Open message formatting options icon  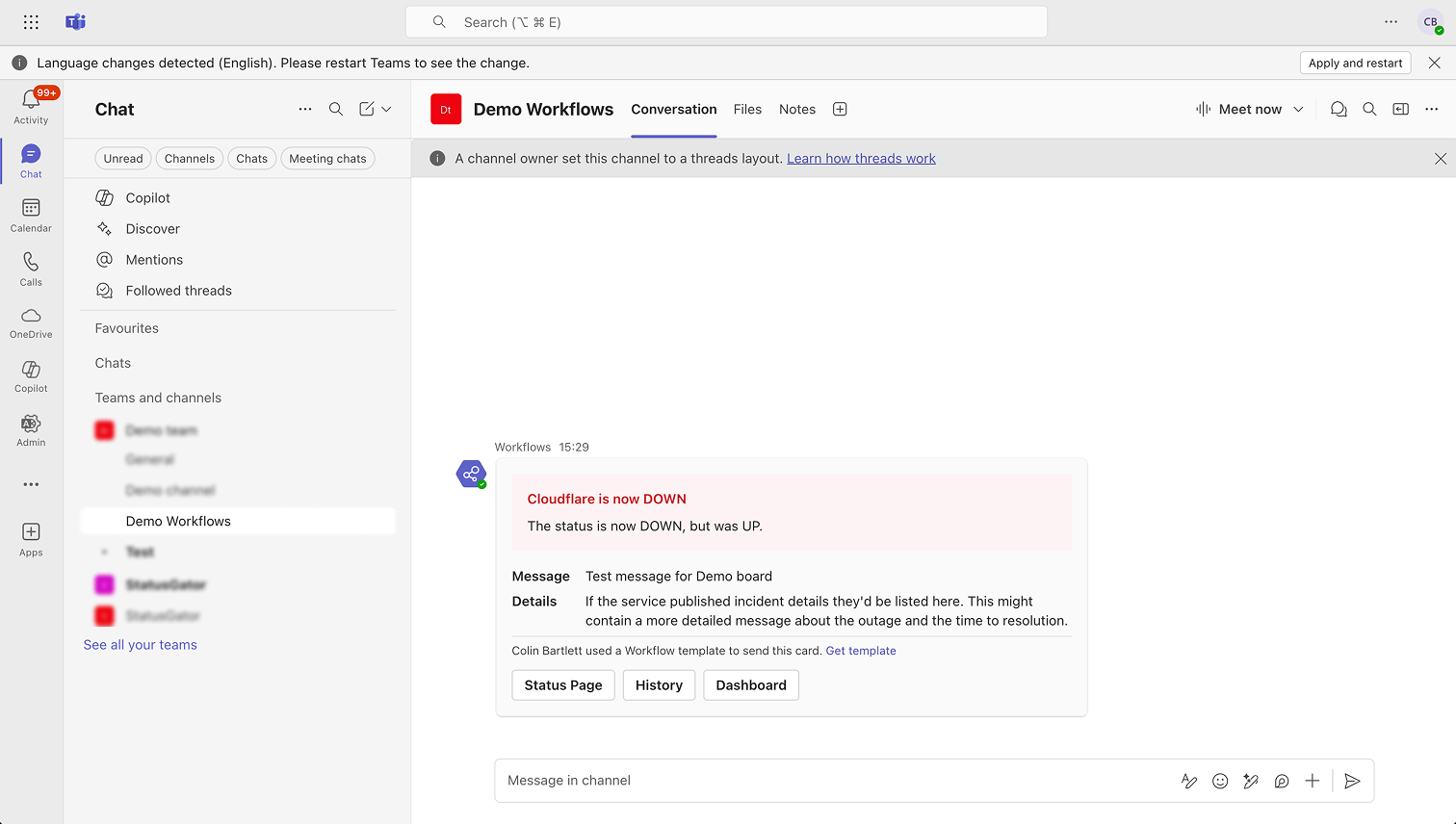1189,781
